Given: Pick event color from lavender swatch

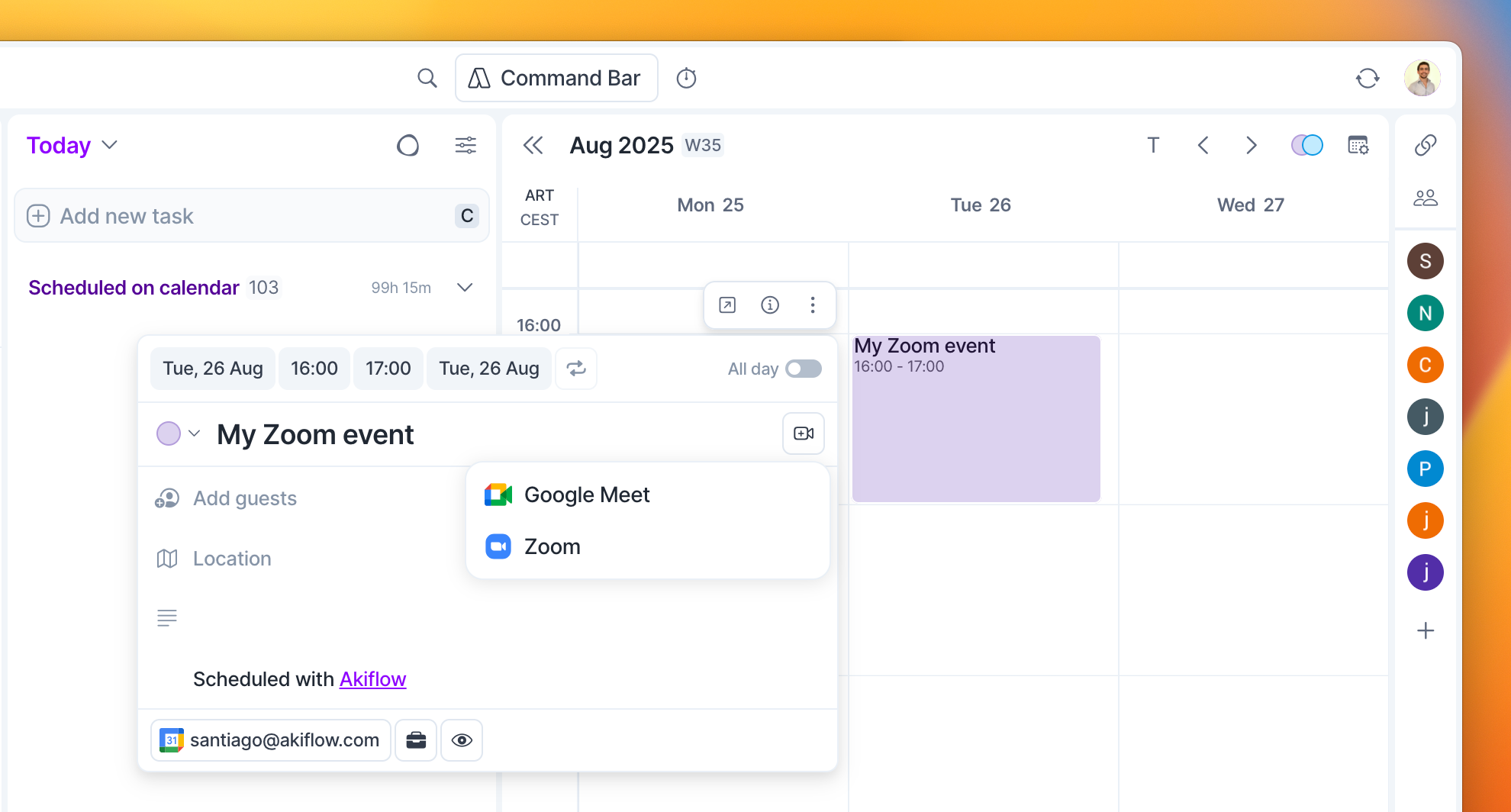Looking at the screenshot, I should point(169,433).
